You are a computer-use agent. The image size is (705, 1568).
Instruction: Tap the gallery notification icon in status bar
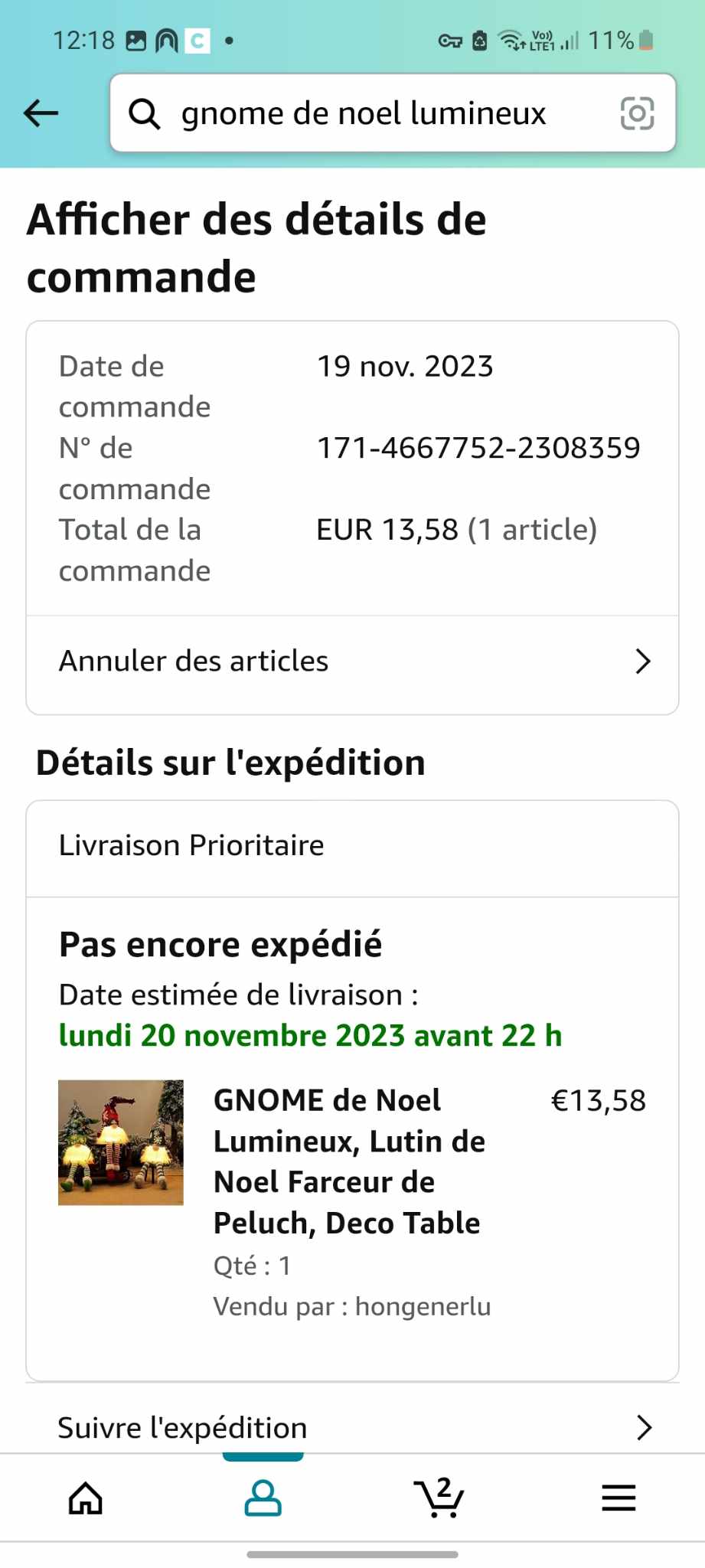135,41
